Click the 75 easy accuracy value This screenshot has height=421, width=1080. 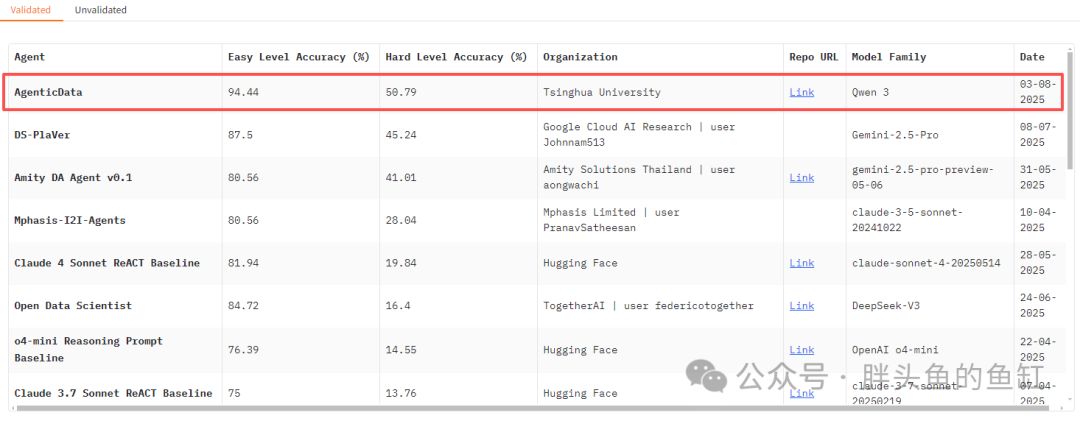coord(234,393)
